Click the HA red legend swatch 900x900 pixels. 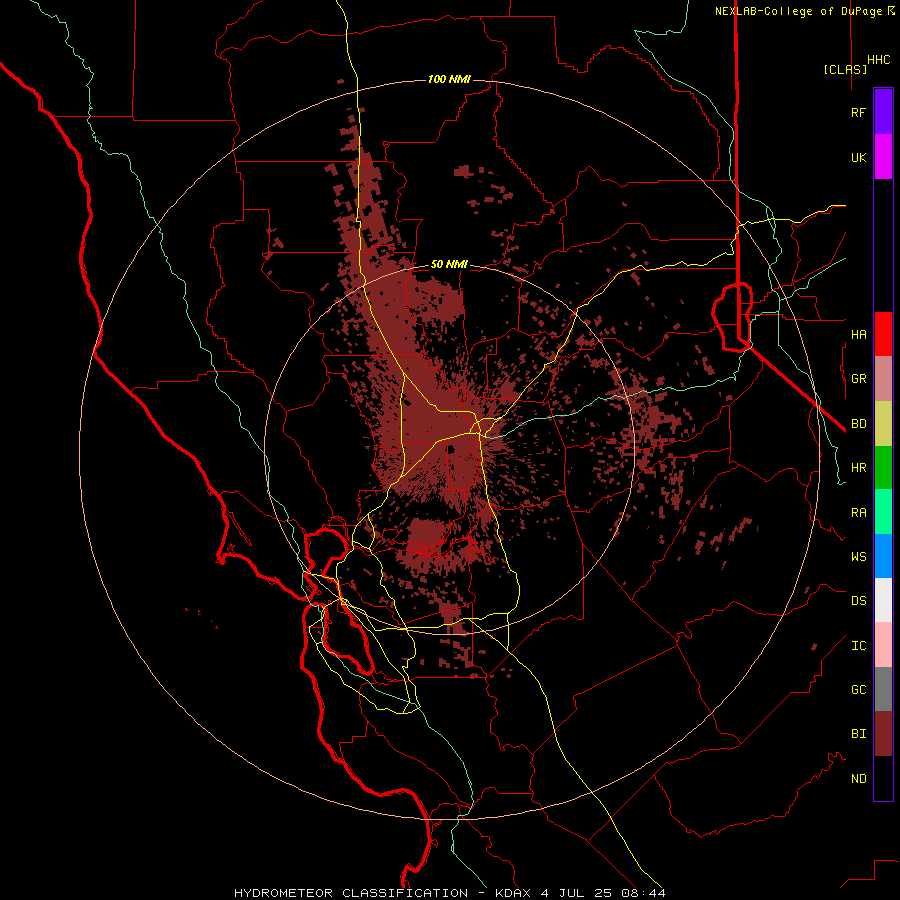pos(883,334)
